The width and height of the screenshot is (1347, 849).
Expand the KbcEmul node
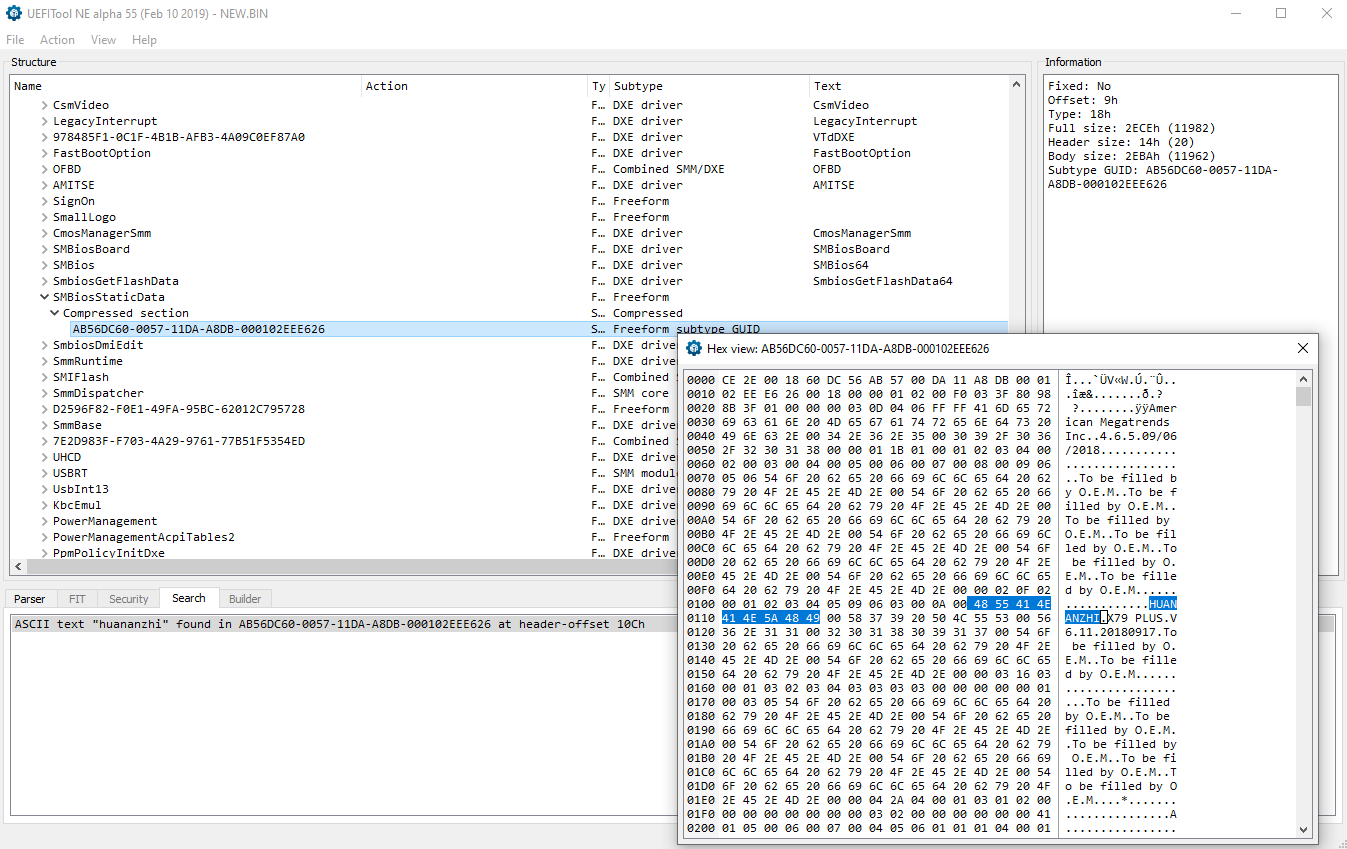[44, 505]
